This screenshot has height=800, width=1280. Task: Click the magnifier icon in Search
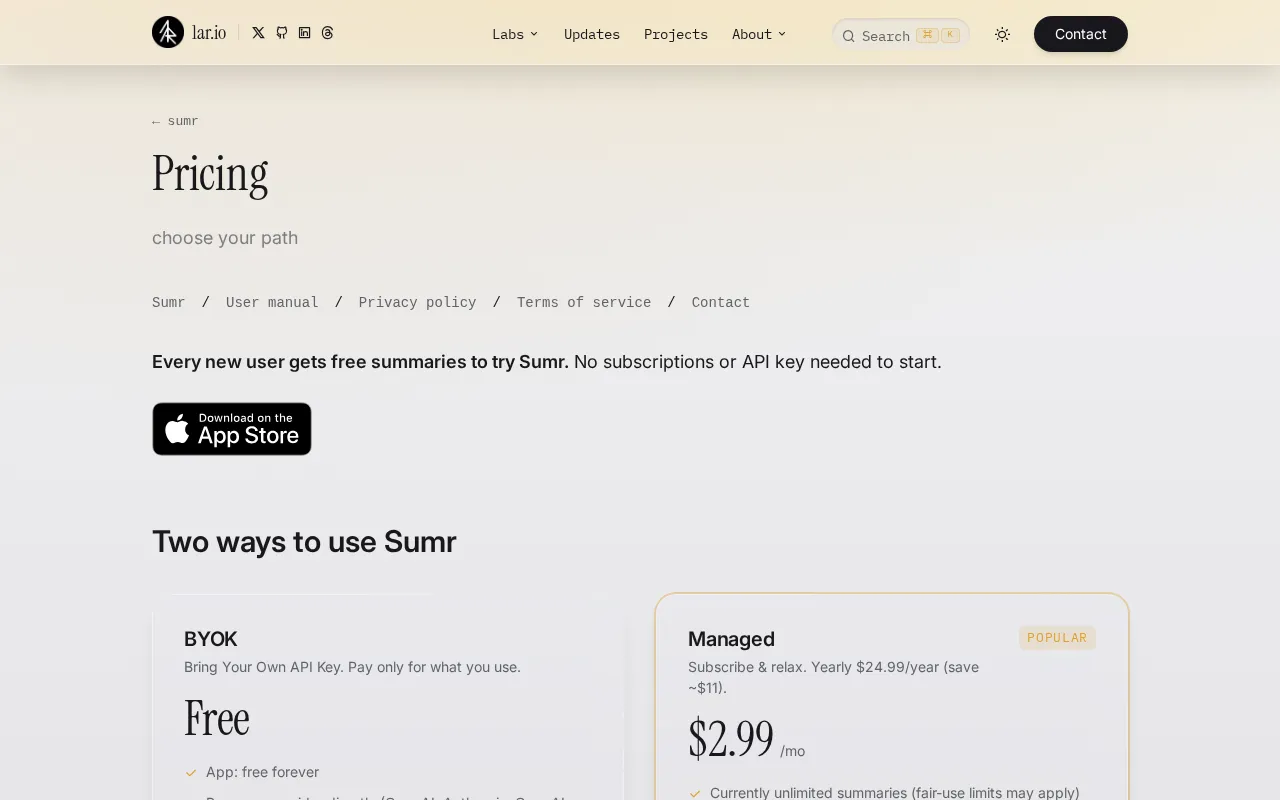click(848, 36)
